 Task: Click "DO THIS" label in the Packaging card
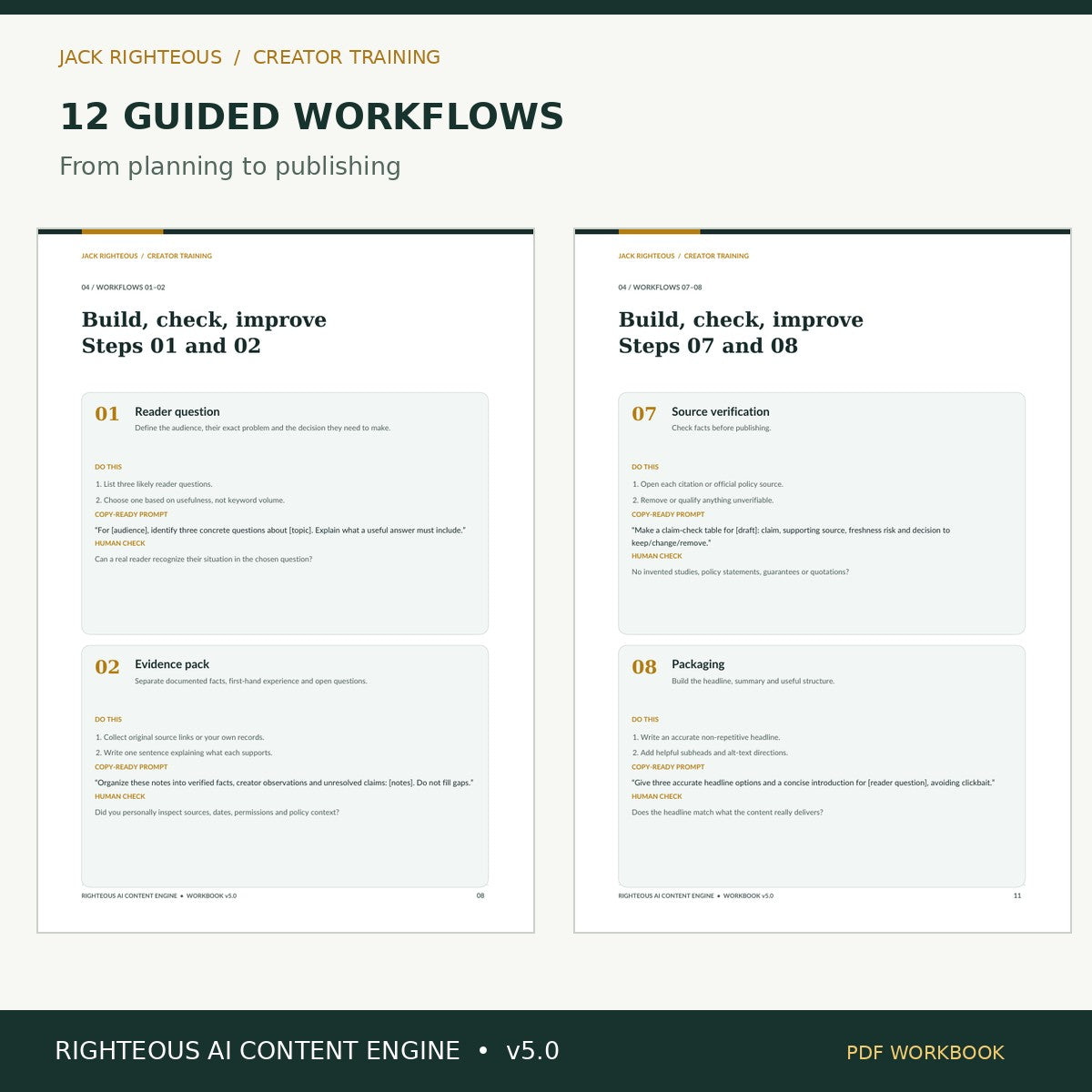pyautogui.click(x=645, y=720)
